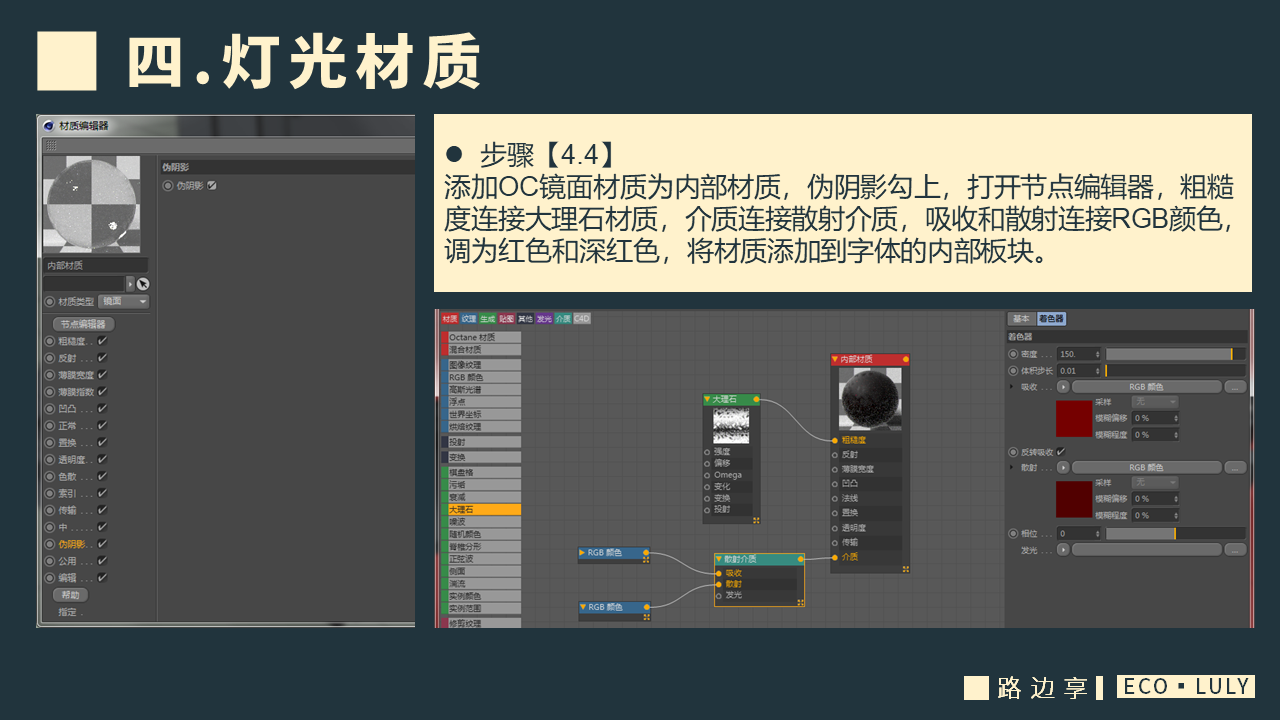Click the resize handle on 大理石 node
The width and height of the screenshot is (1280, 720).
pos(756,520)
